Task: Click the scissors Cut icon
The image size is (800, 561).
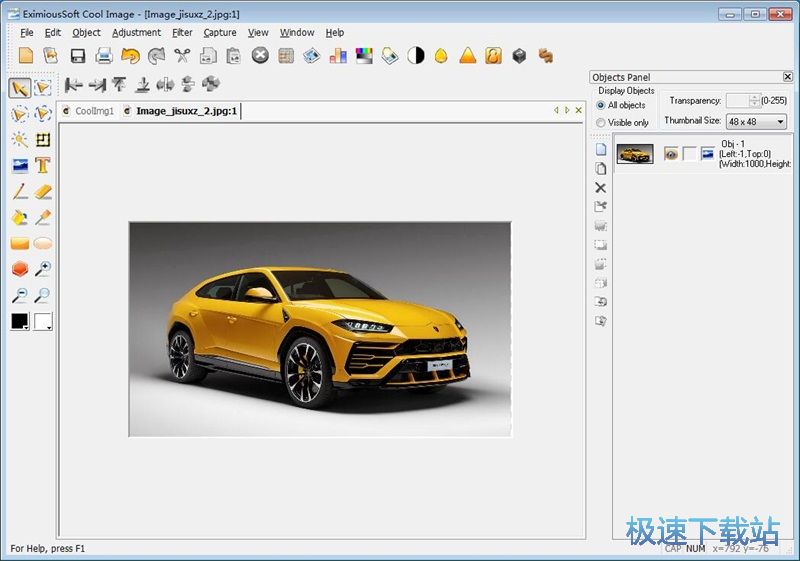Action: (182, 56)
